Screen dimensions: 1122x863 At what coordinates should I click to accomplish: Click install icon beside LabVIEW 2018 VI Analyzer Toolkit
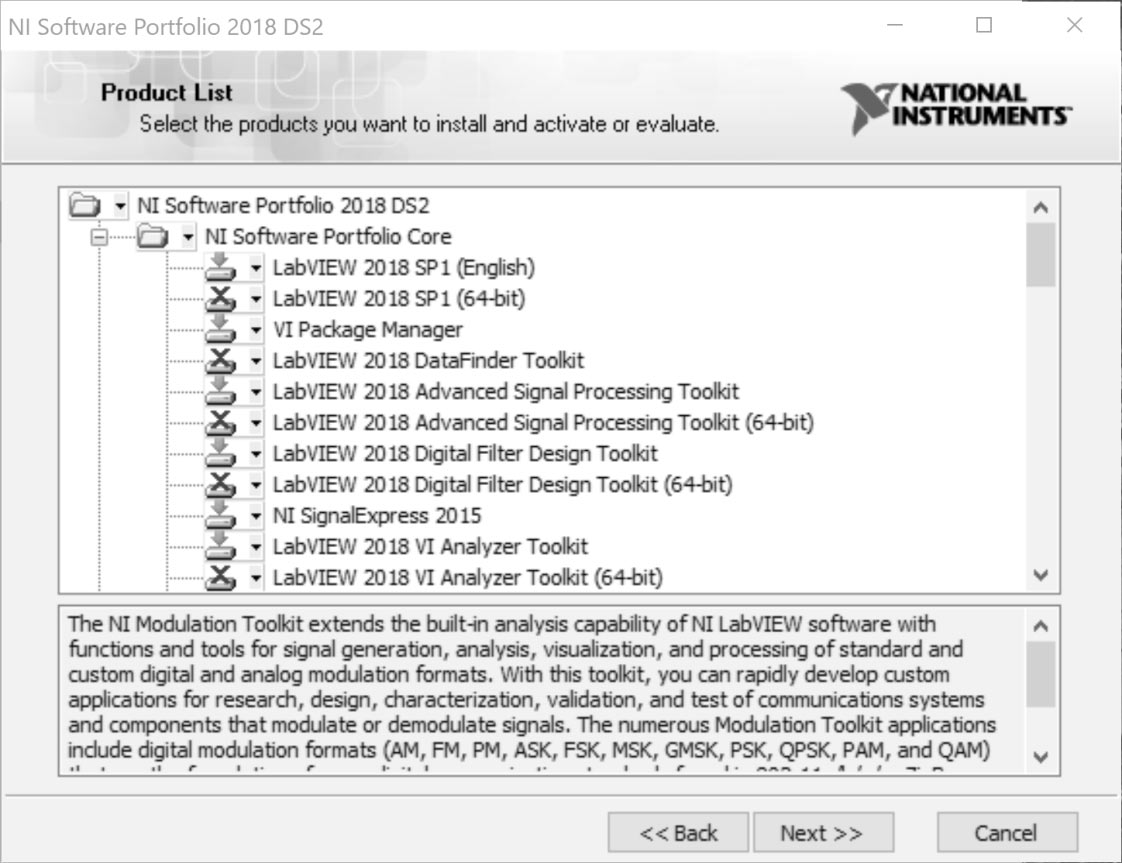tap(220, 547)
